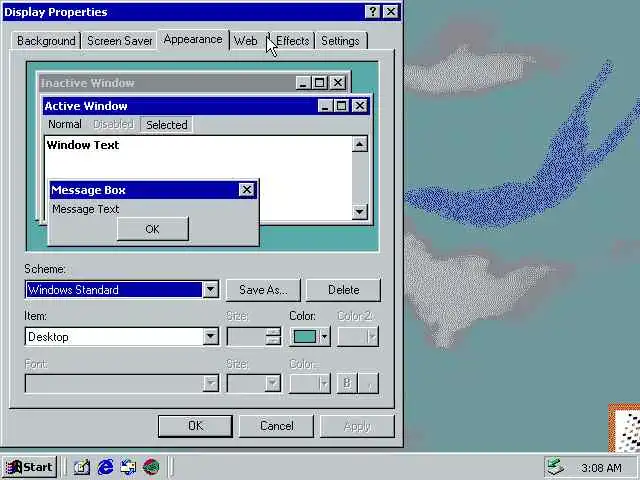The image size is (640, 480).
Task: Expand the Item dropdown arrow
Action: [211, 337]
